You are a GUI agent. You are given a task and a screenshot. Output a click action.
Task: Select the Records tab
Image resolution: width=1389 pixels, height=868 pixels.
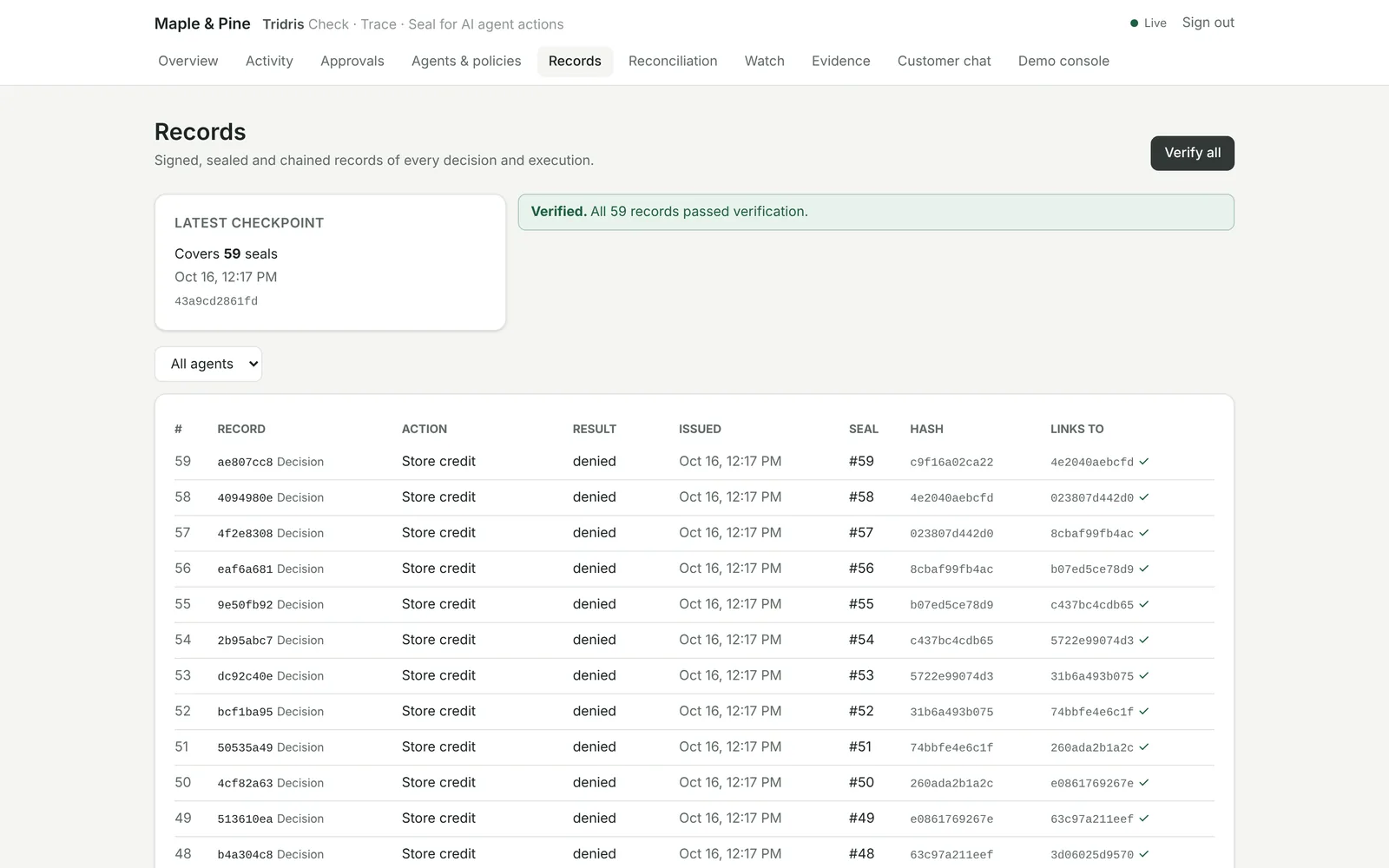pos(575,61)
